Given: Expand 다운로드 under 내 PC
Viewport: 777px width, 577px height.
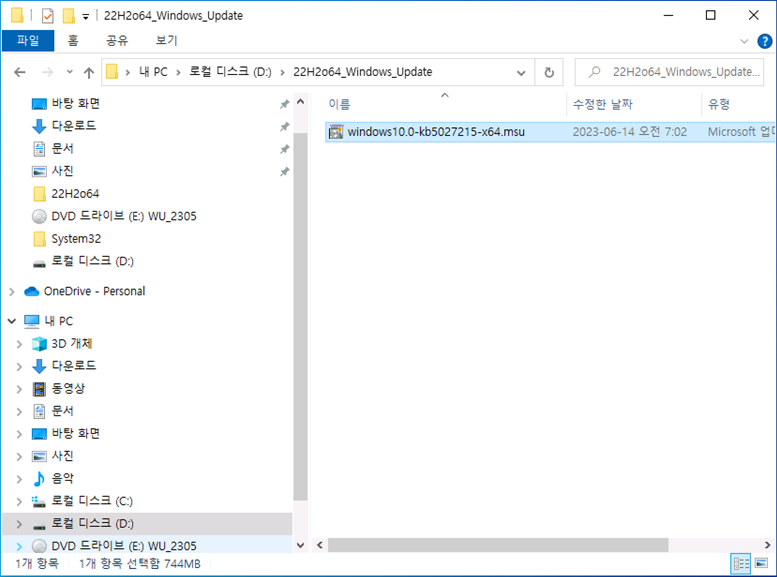Looking at the screenshot, I should click(19, 367).
